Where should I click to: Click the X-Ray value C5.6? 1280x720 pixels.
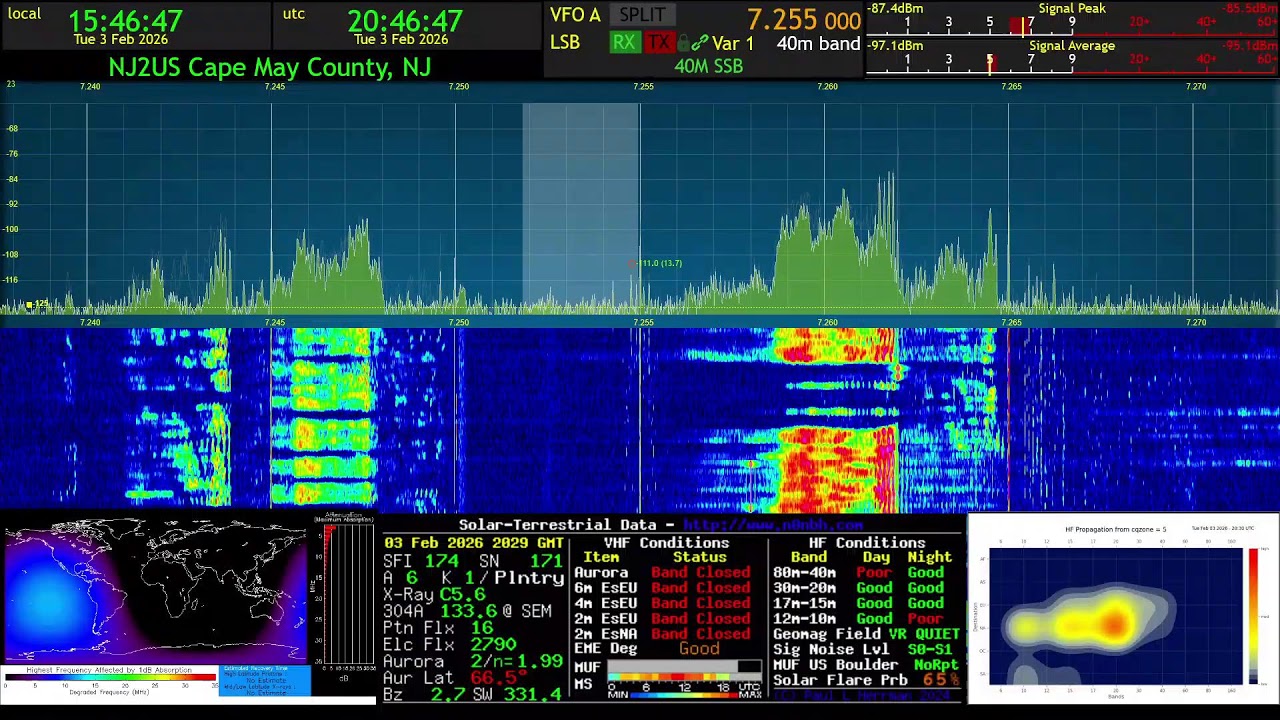[462, 595]
